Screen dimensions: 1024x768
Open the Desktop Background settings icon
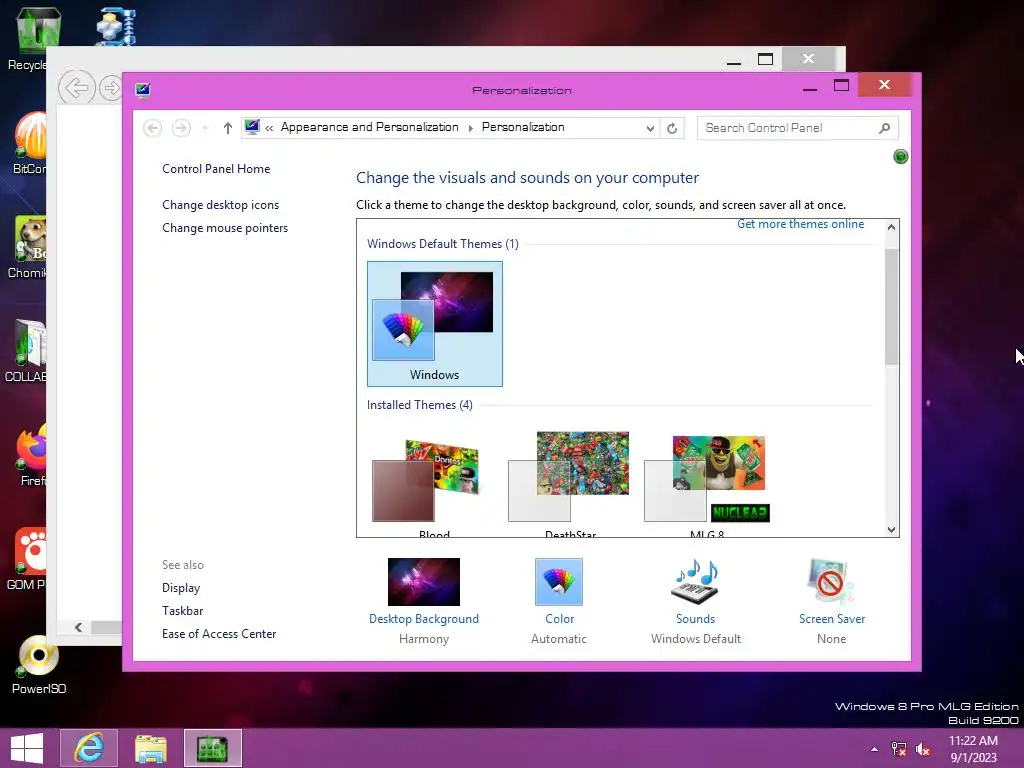click(423, 581)
